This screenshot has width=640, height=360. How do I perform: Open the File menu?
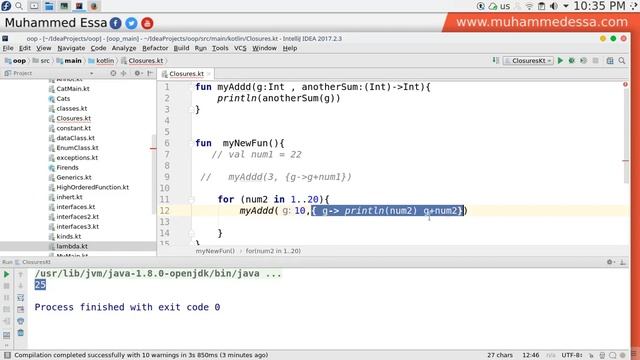click(8, 48)
